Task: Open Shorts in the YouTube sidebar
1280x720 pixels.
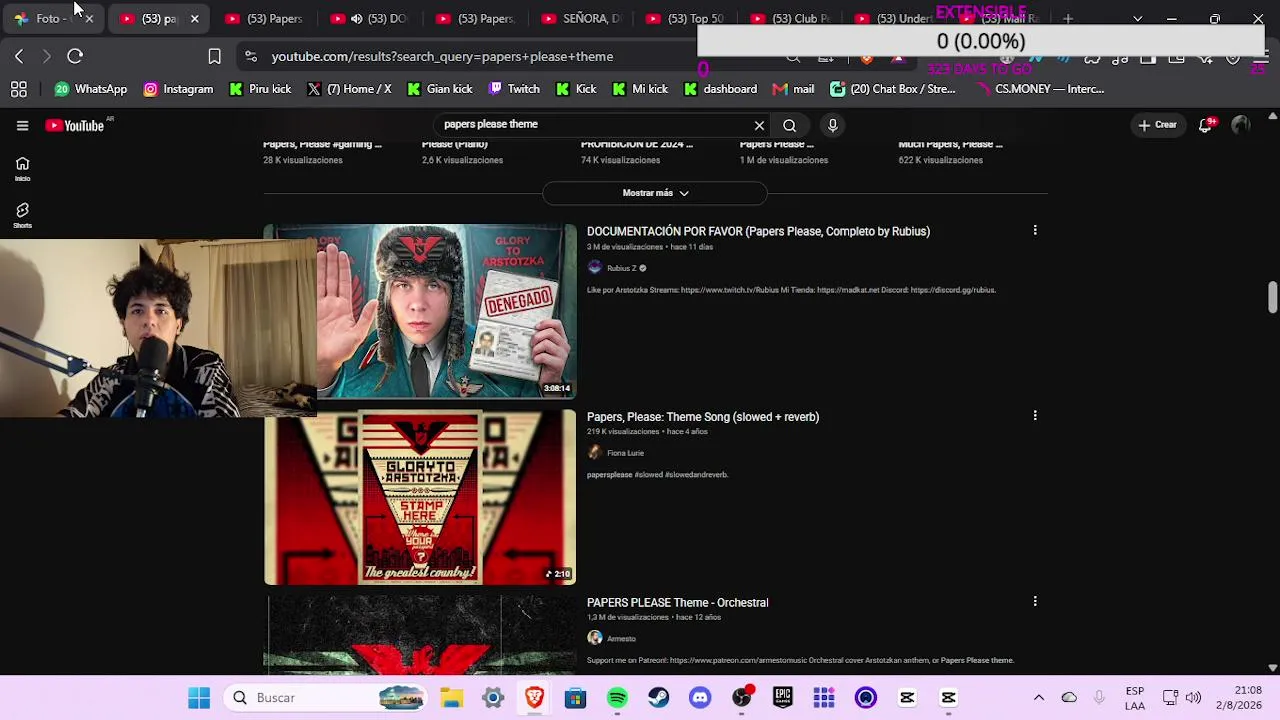Action: 22,215
